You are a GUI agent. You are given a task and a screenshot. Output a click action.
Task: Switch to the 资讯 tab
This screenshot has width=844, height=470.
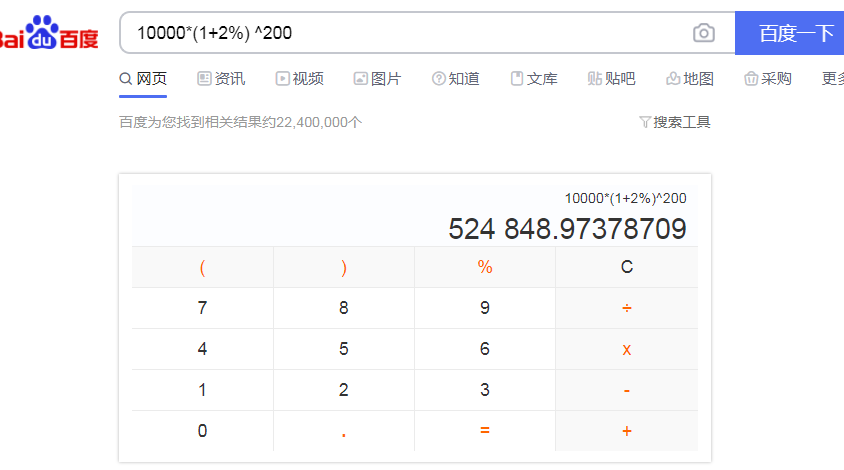click(221, 79)
